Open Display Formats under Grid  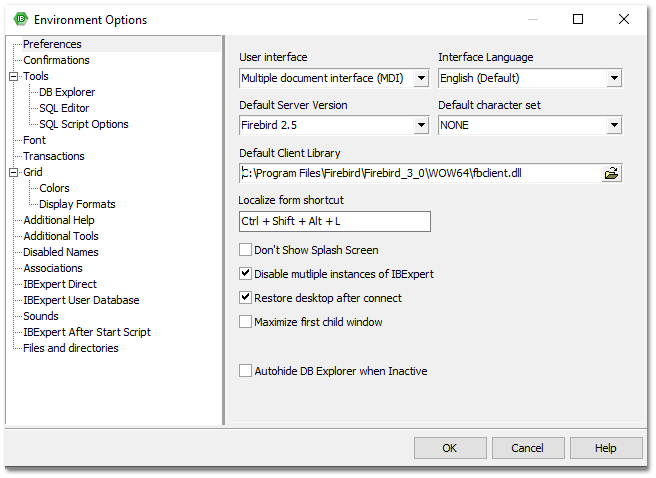coord(77,204)
